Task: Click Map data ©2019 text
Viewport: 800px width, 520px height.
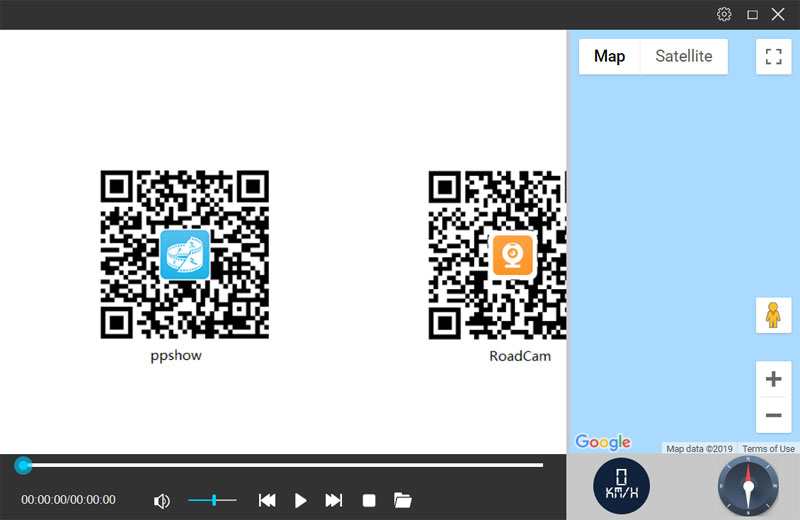Action: (x=699, y=449)
